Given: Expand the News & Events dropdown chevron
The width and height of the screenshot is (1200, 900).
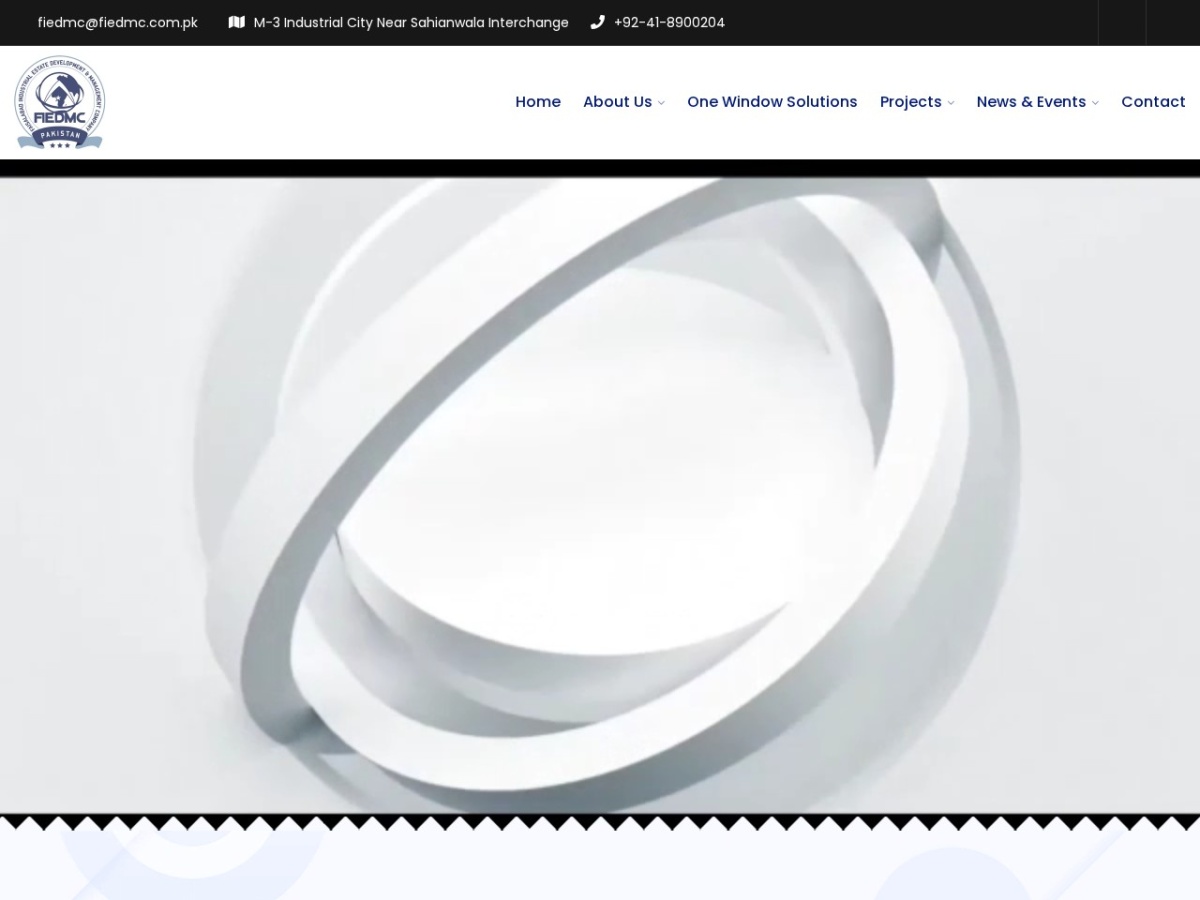Looking at the screenshot, I should pos(1095,103).
